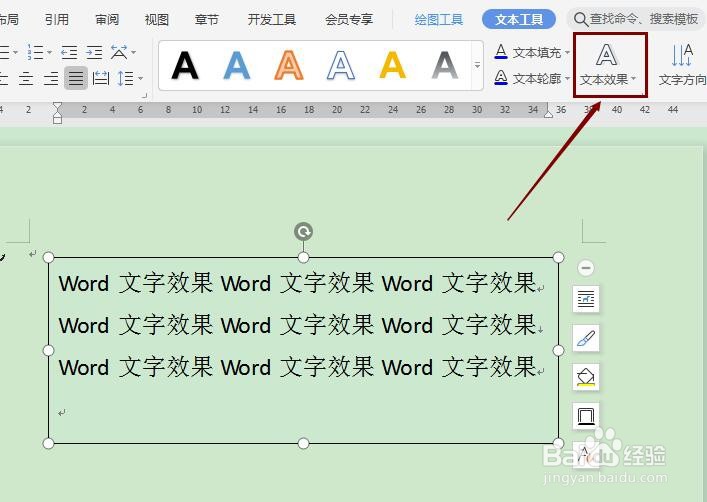Open the character spacing dropdown arrow
Image resolution: width=707 pixels, height=502 pixels.
coord(133,53)
